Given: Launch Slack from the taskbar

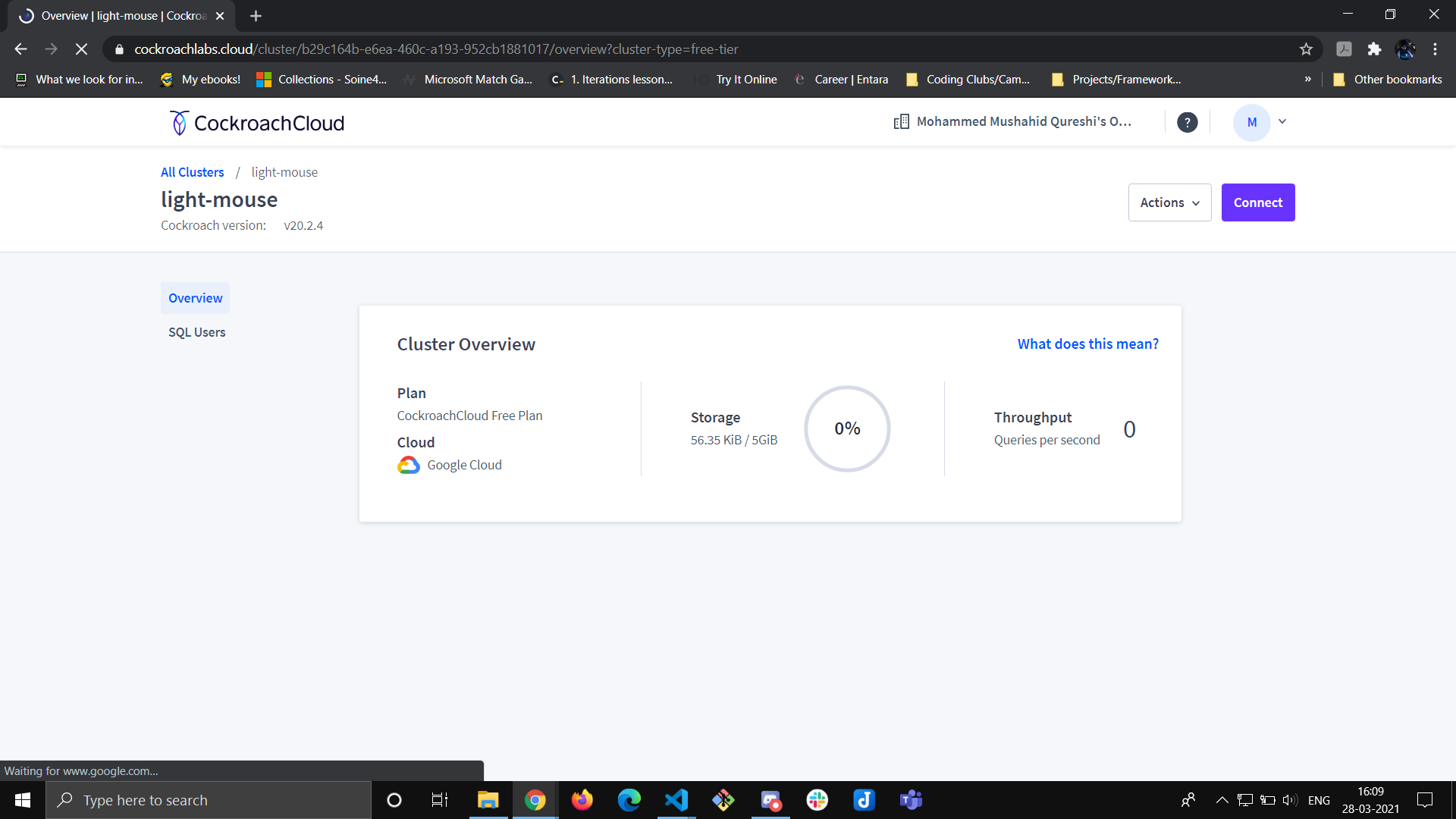Looking at the screenshot, I should [x=817, y=800].
